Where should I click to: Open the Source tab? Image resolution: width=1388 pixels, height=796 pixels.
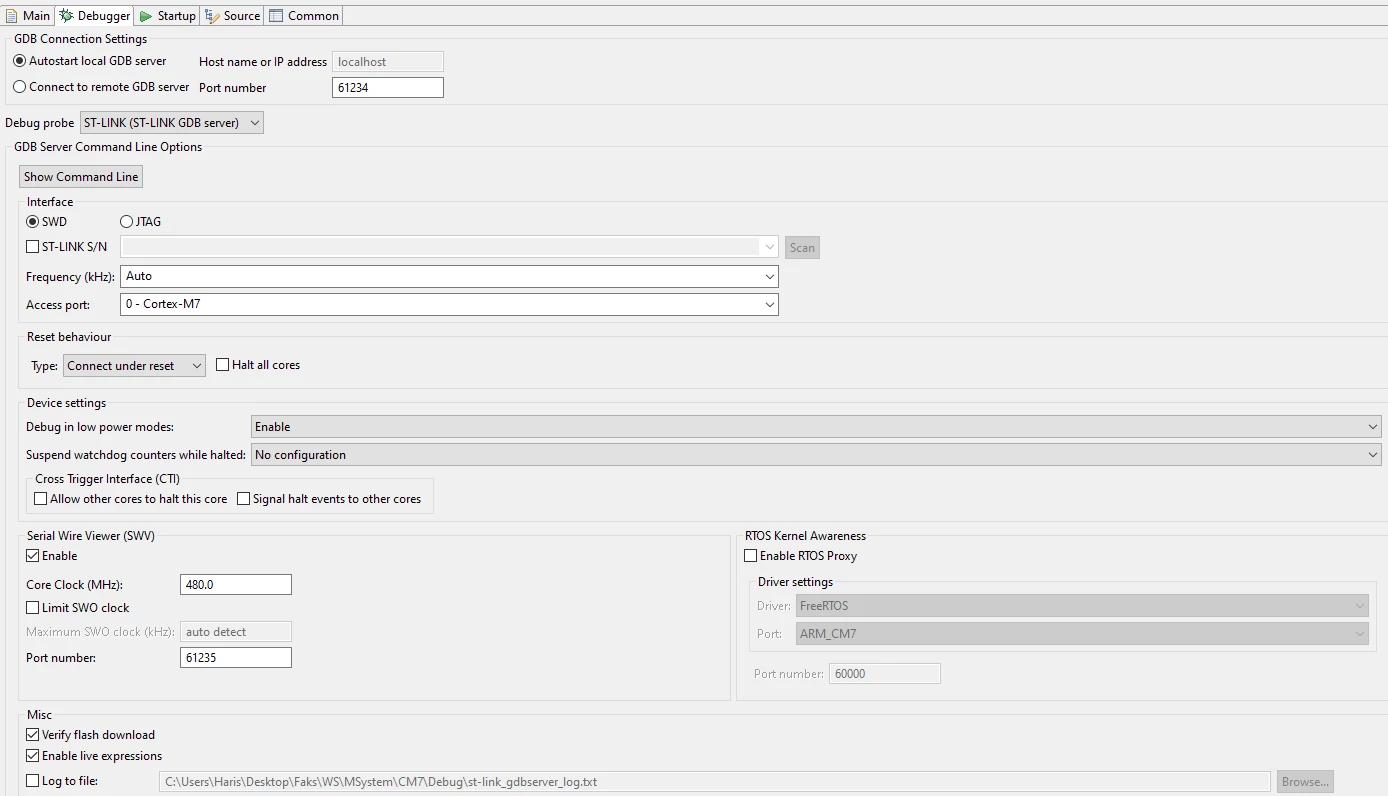(x=232, y=15)
